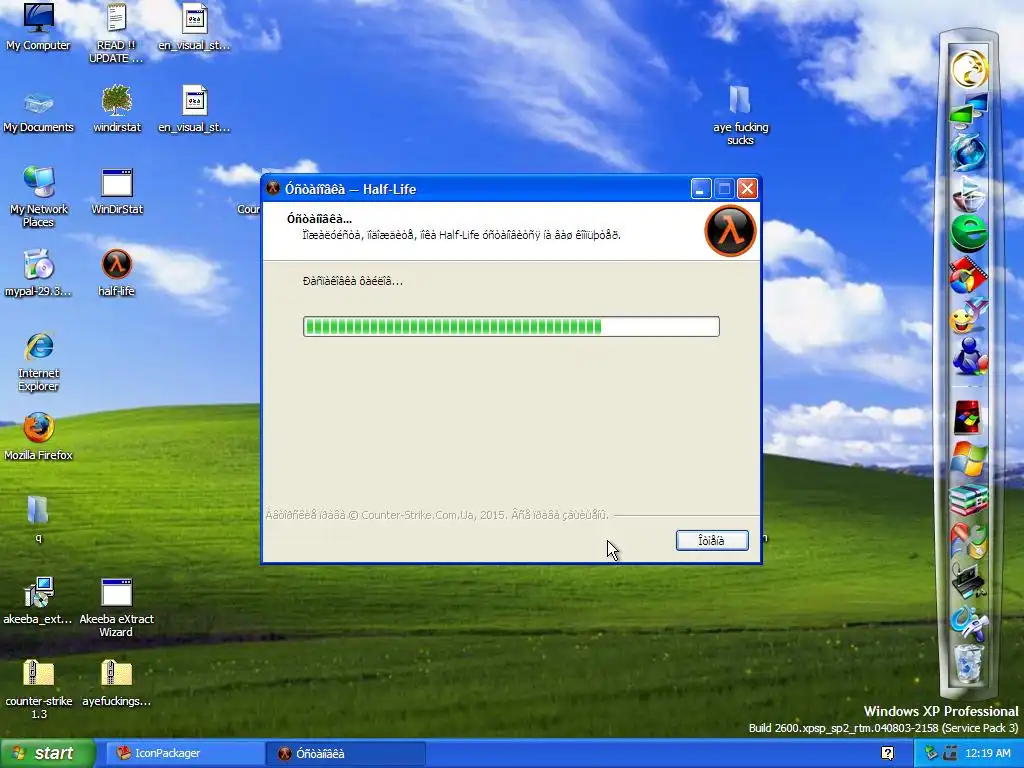
Task: Select the lowercase windirstat tree icon
Action: pyautogui.click(x=117, y=110)
